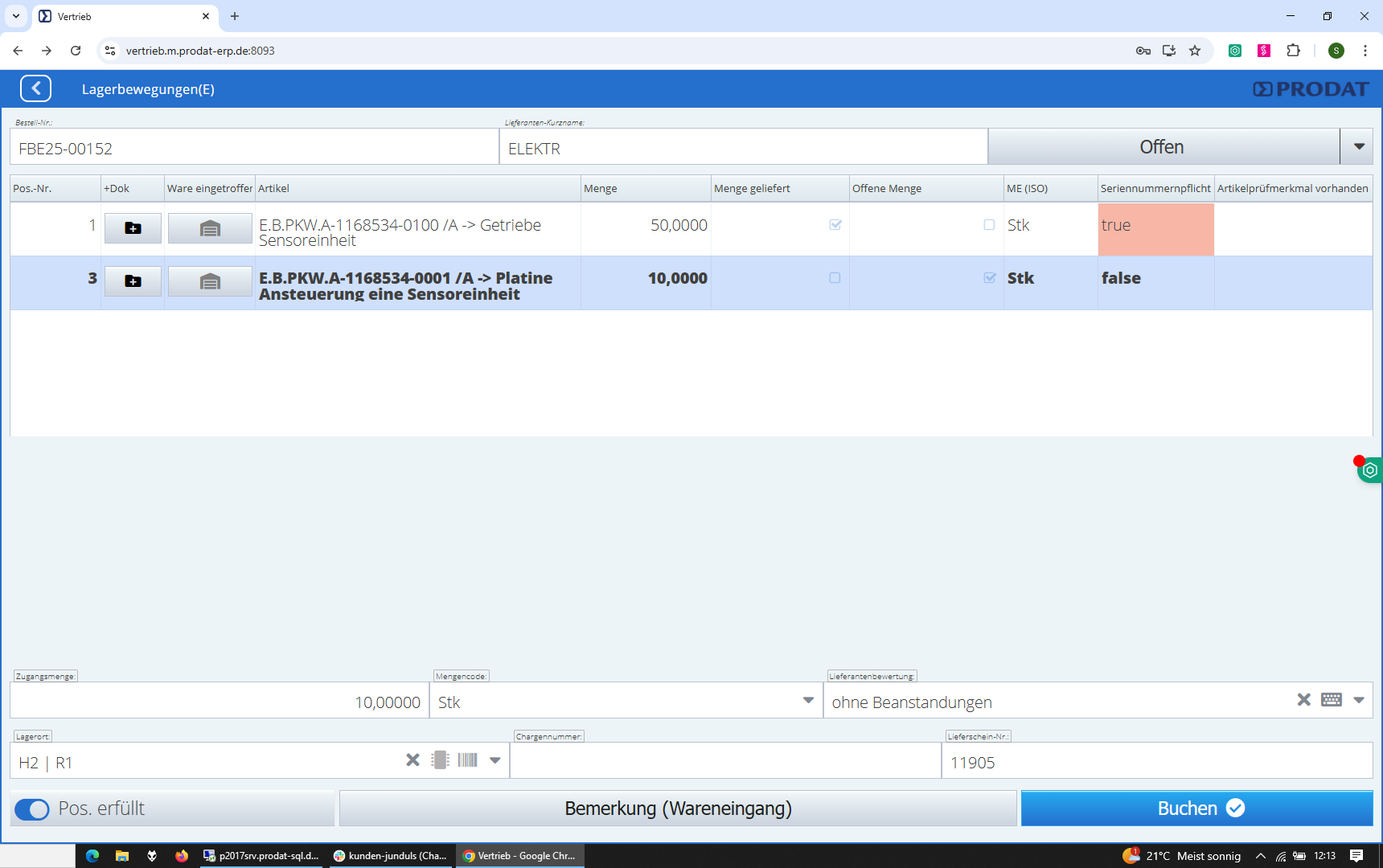Open the Mengencode dropdown
Viewport: 1383px width, 868px height.
pyautogui.click(x=808, y=701)
